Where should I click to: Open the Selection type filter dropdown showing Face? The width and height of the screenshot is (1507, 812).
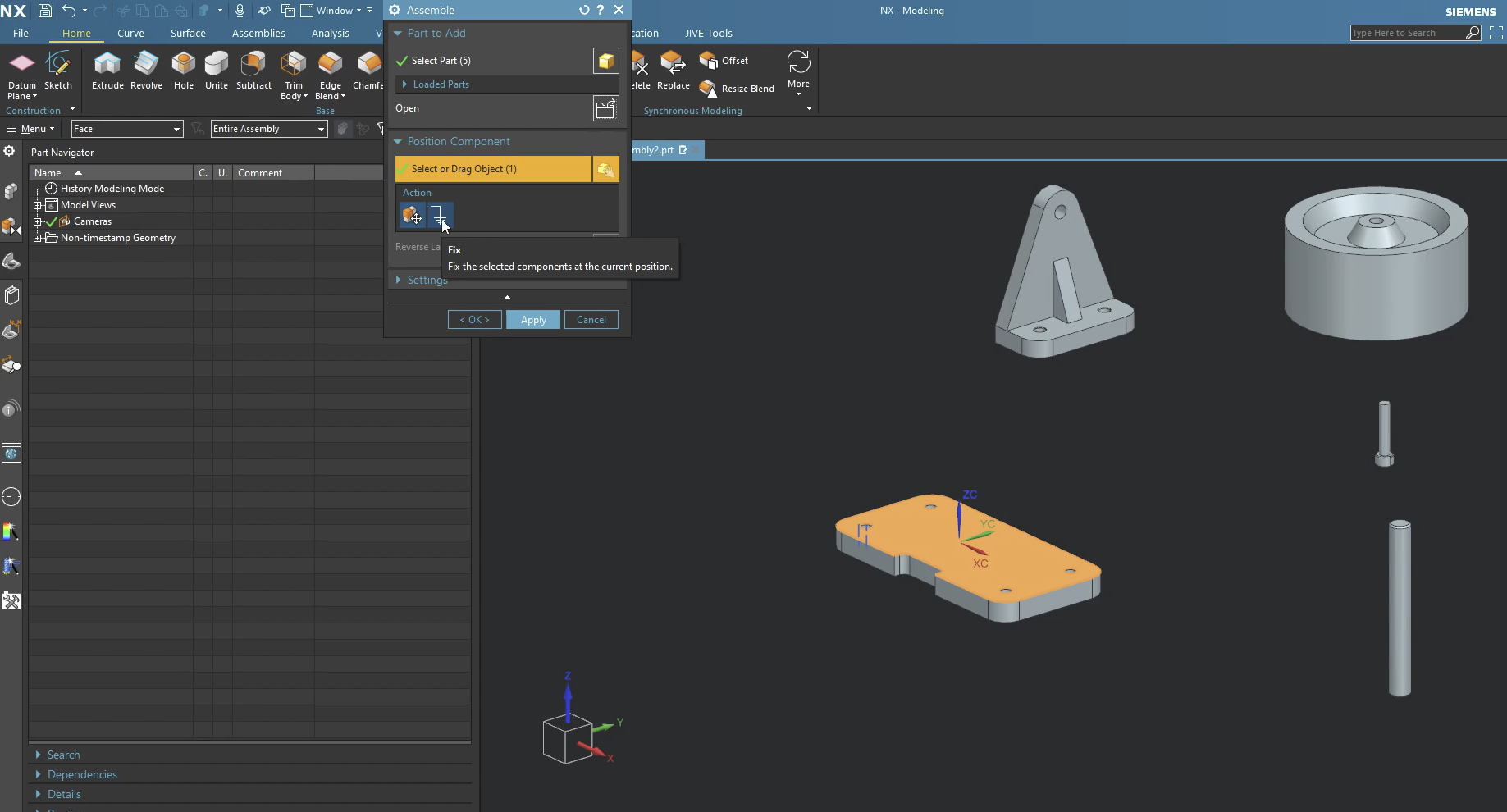pos(127,129)
